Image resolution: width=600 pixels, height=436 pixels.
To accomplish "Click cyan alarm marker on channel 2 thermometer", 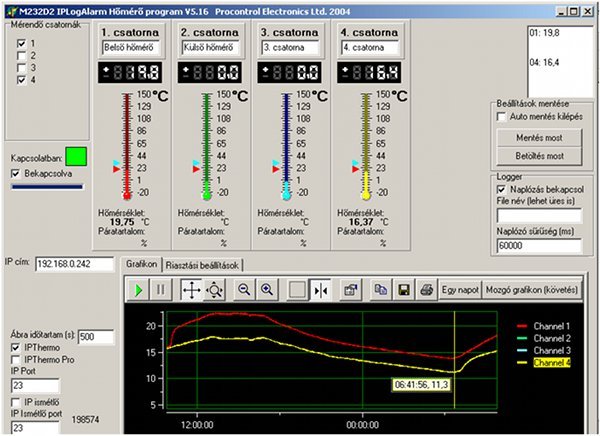I will [x=196, y=163].
